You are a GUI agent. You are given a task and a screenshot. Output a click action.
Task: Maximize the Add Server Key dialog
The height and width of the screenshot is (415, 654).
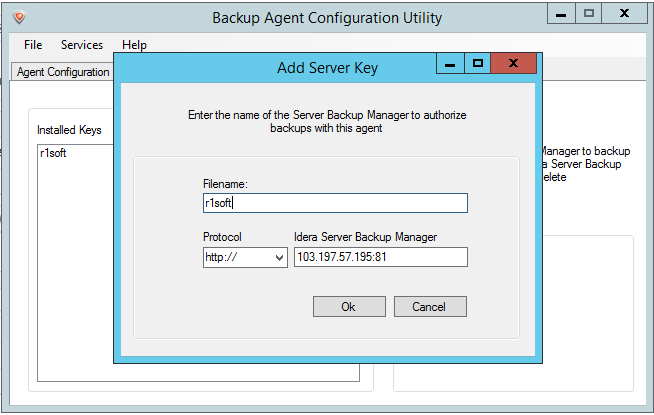point(478,65)
